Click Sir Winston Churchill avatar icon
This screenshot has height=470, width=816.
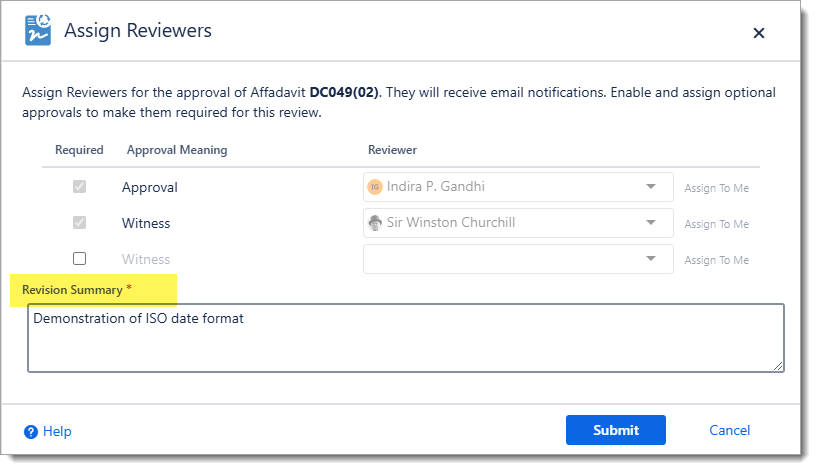tap(375, 223)
